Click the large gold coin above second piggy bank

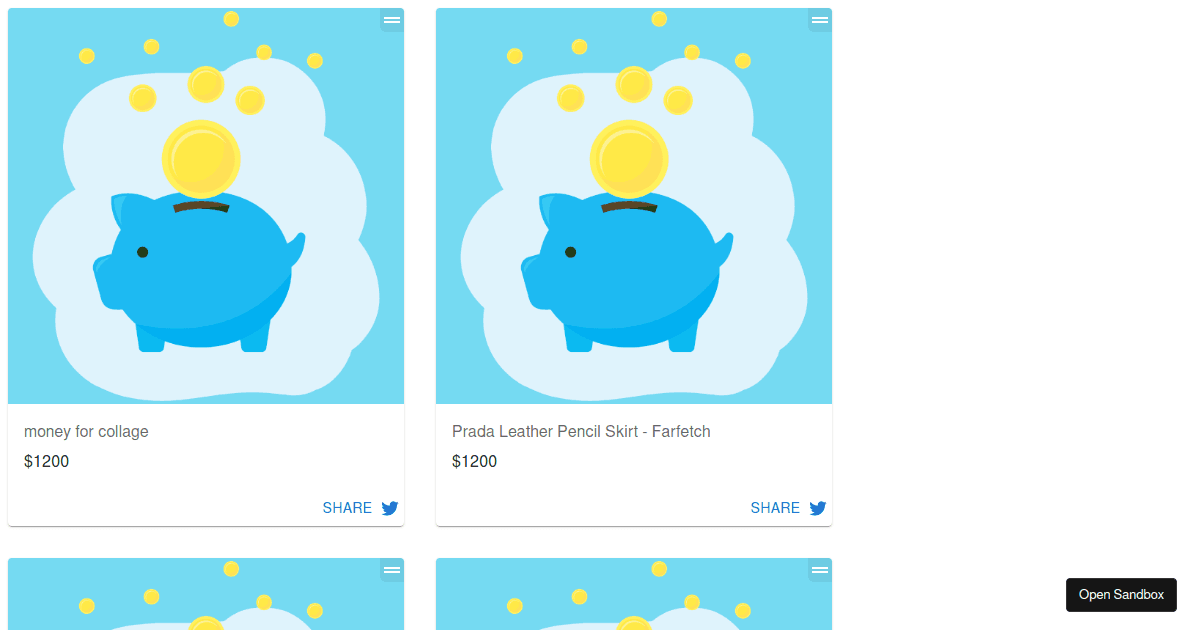(x=629, y=158)
